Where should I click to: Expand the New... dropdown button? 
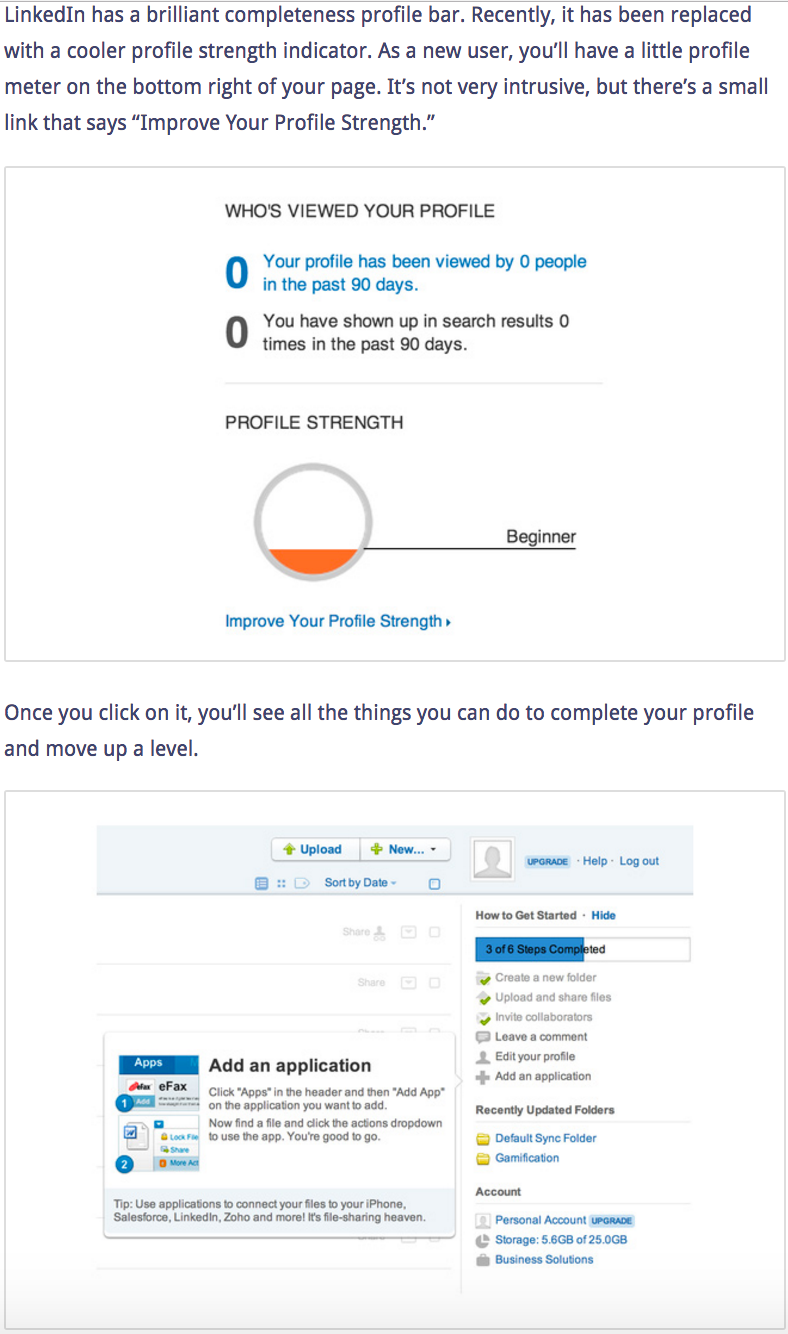click(405, 849)
